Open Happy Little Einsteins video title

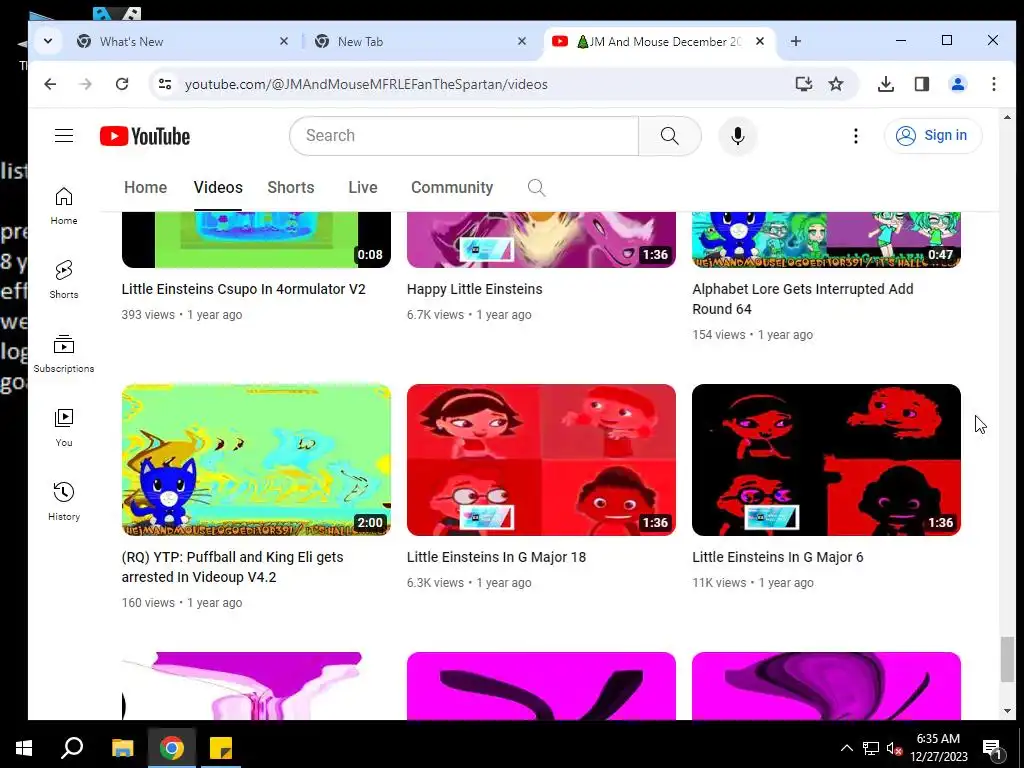[x=475, y=289]
